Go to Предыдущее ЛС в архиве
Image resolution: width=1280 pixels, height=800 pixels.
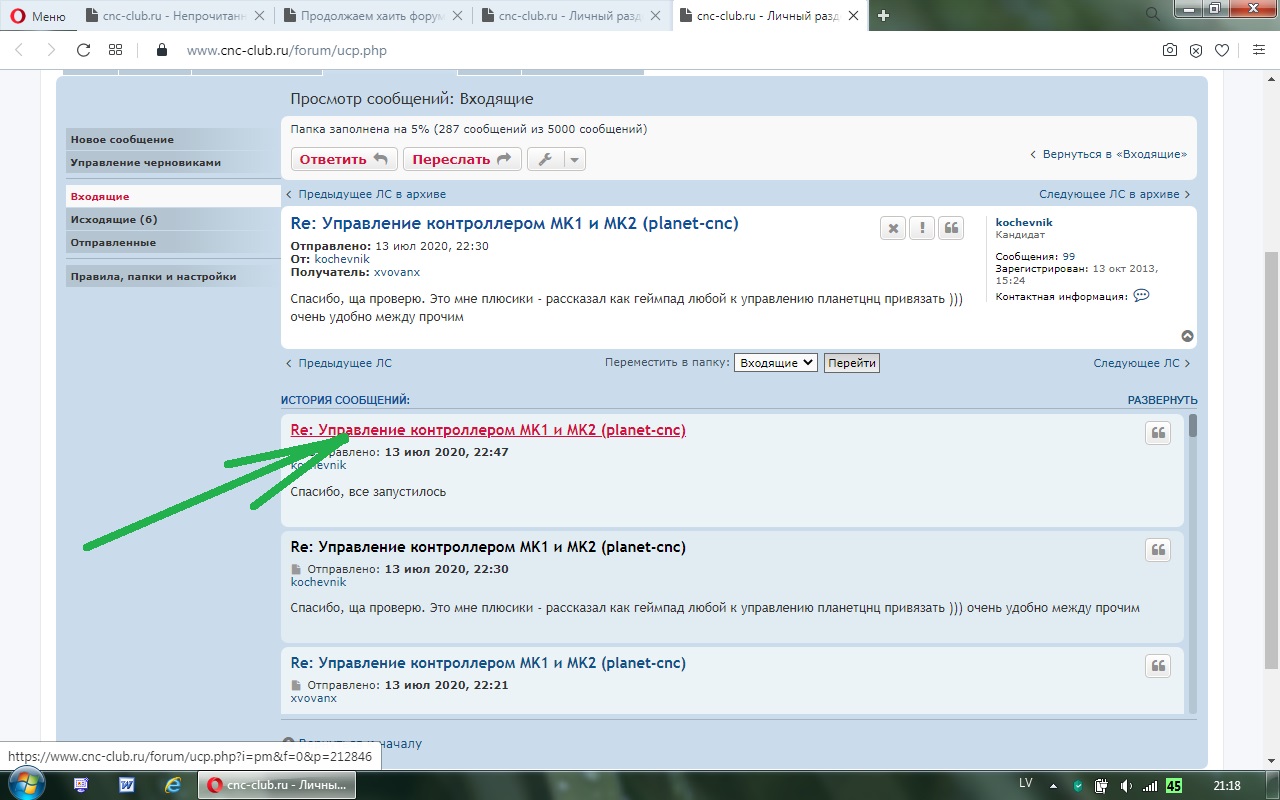[366, 194]
